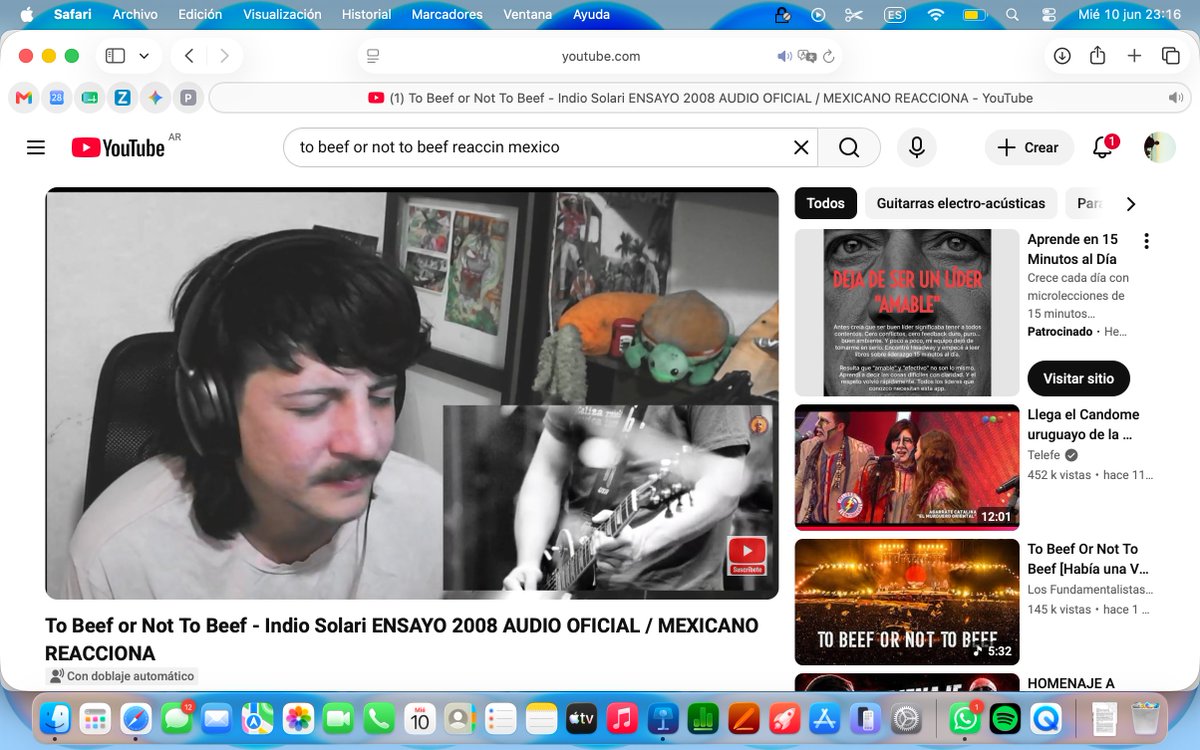Go back to previous page in Safari
Image resolution: width=1200 pixels, height=750 pixels.
189,56
